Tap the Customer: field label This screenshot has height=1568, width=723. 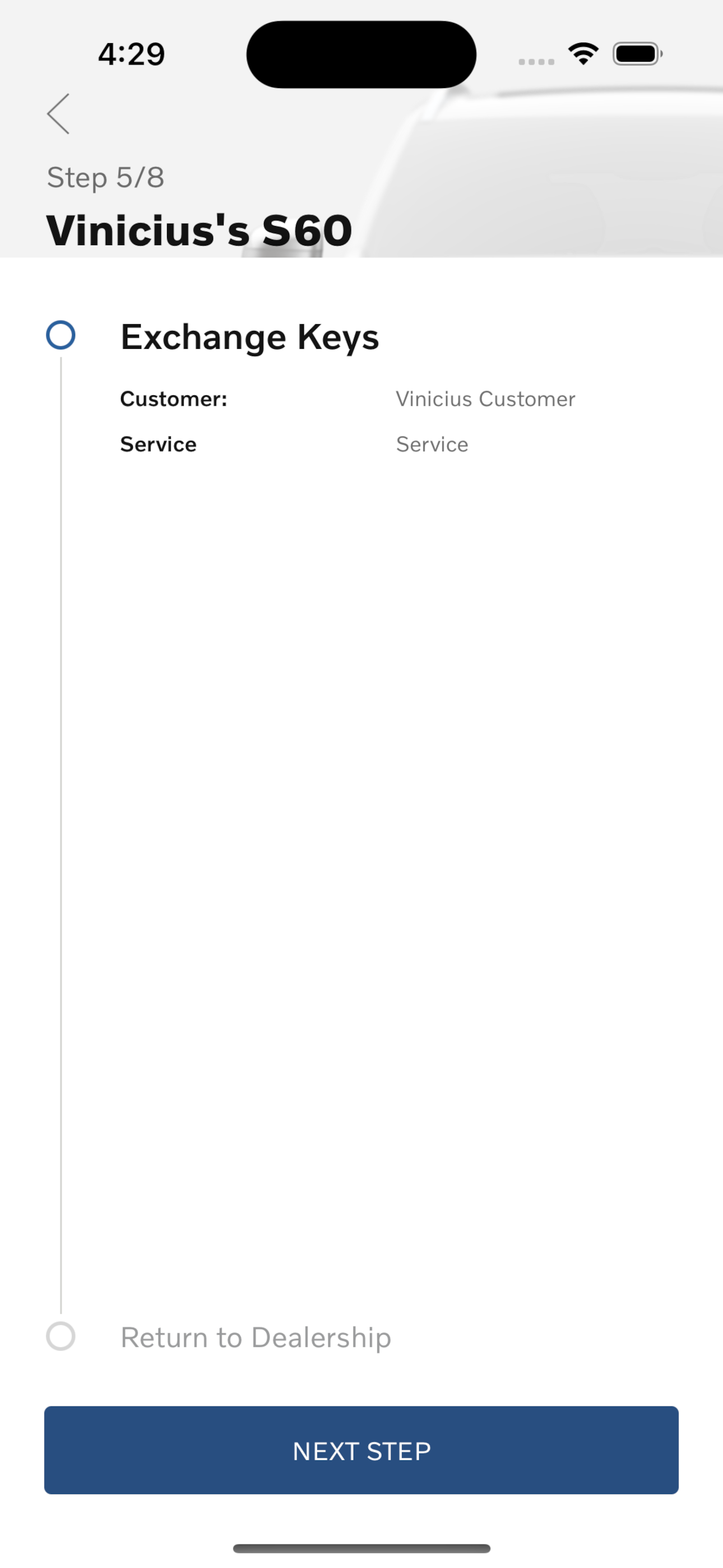coord(173,399)
